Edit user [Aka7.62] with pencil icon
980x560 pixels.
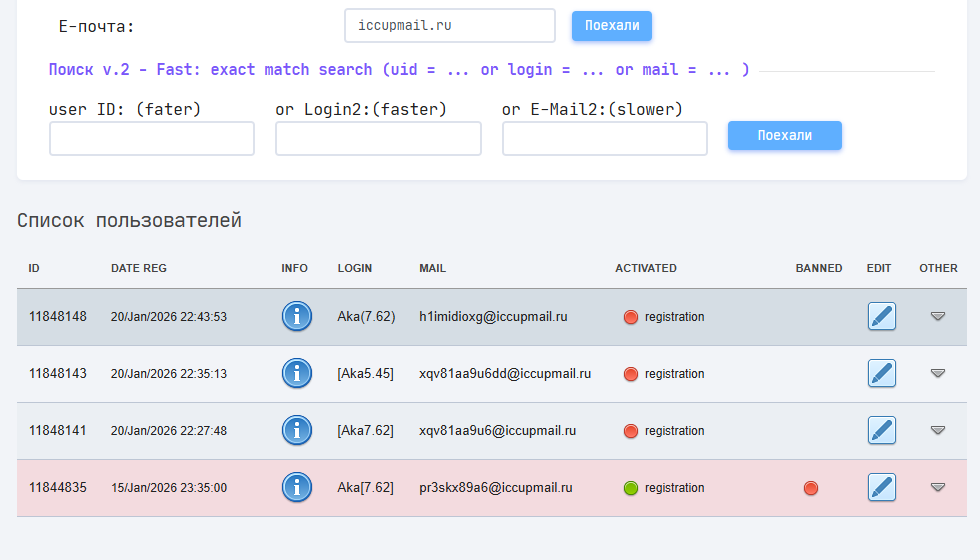pyautogui.click(x=881, y=431)
